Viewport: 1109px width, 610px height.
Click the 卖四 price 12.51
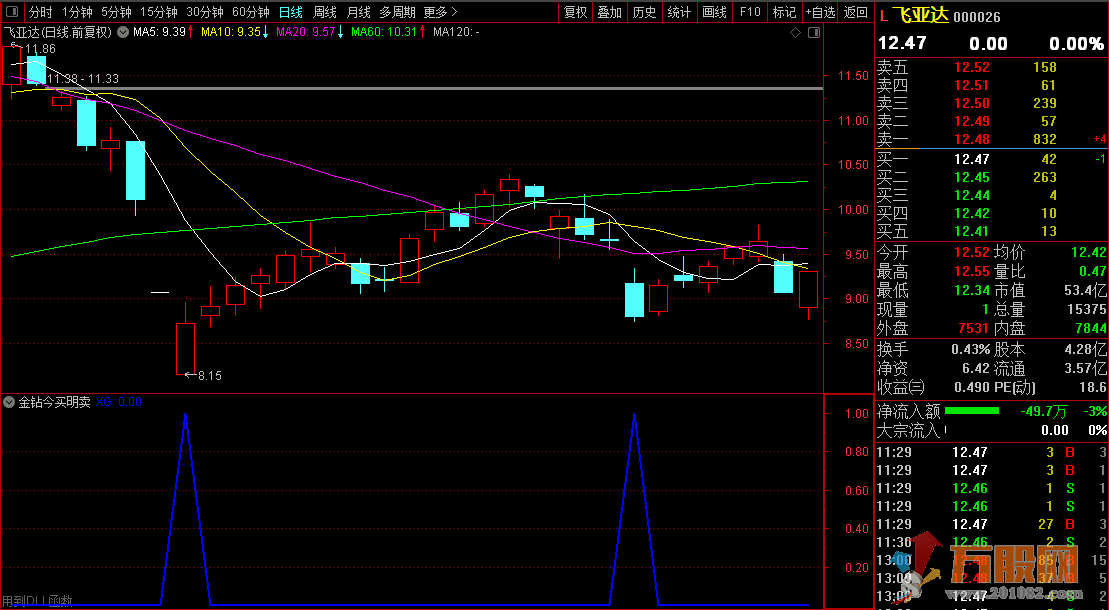pyautogui.click(x=972, y=85)
